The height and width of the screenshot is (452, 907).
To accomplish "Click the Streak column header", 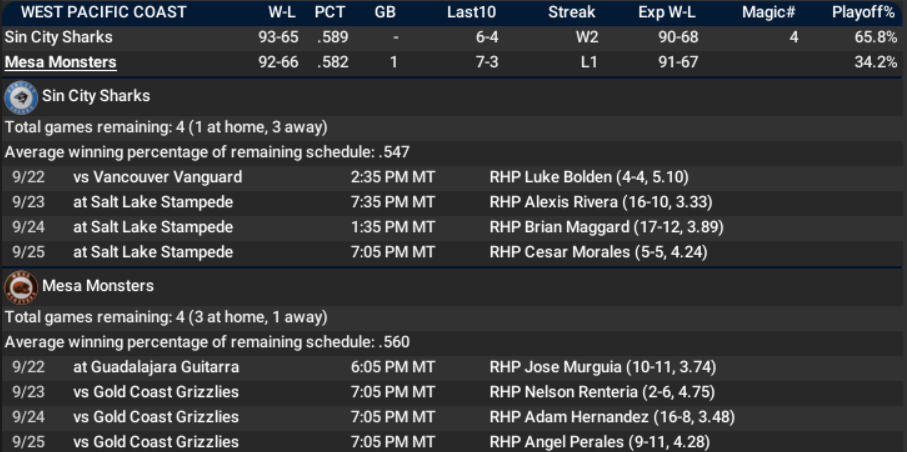I will tap(572, 13).
